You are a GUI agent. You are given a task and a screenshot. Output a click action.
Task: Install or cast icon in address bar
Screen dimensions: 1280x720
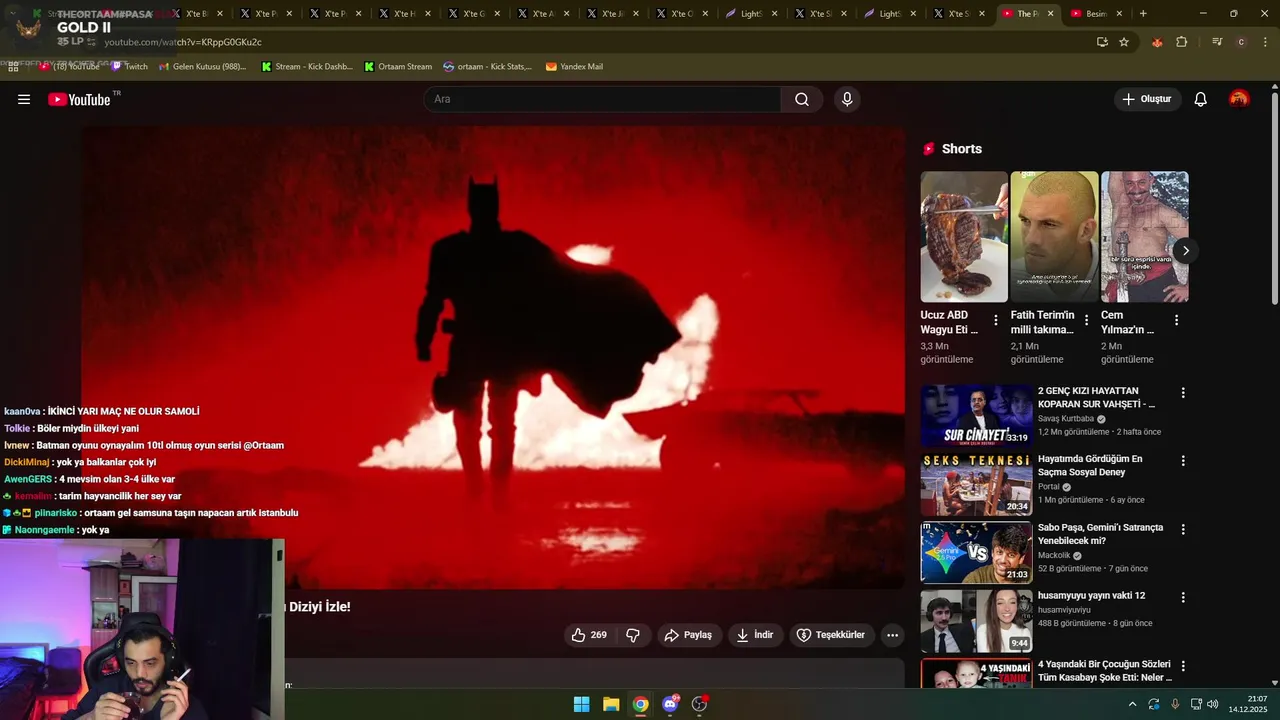[x=1102, y=42]
